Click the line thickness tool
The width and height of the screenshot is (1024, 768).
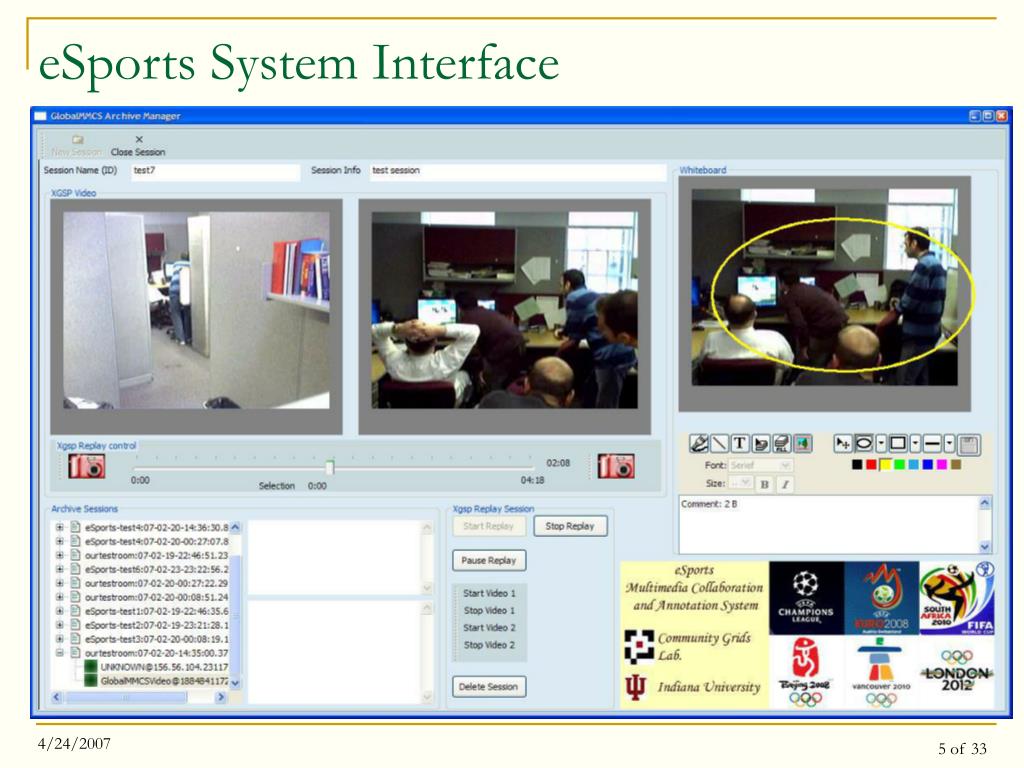(933, 444)
